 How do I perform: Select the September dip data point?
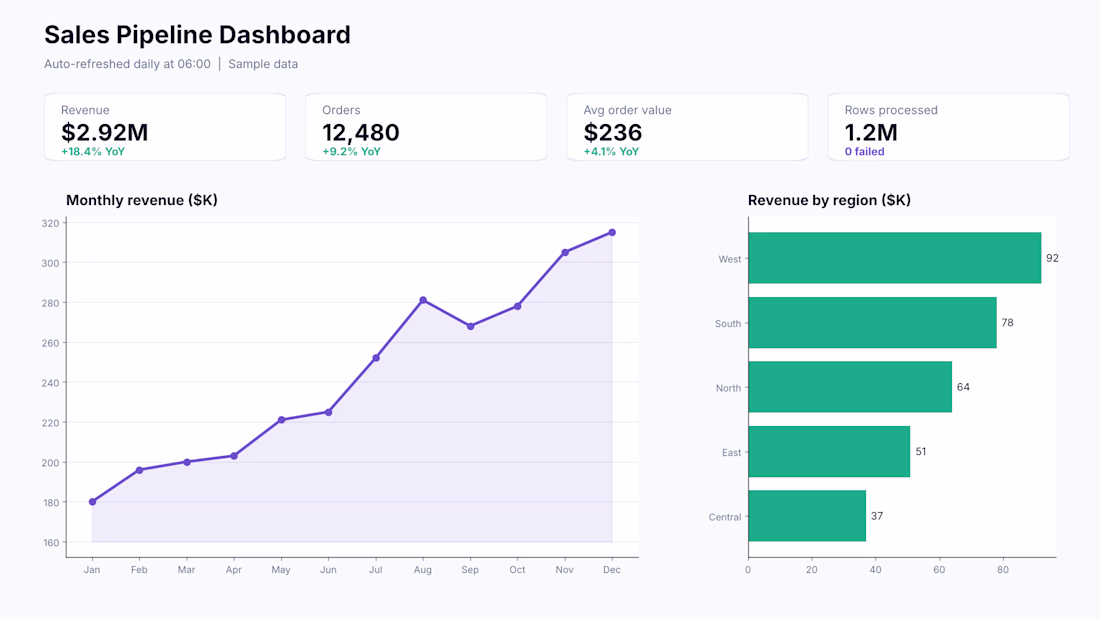pyautogui.click(x=471, y=326)
